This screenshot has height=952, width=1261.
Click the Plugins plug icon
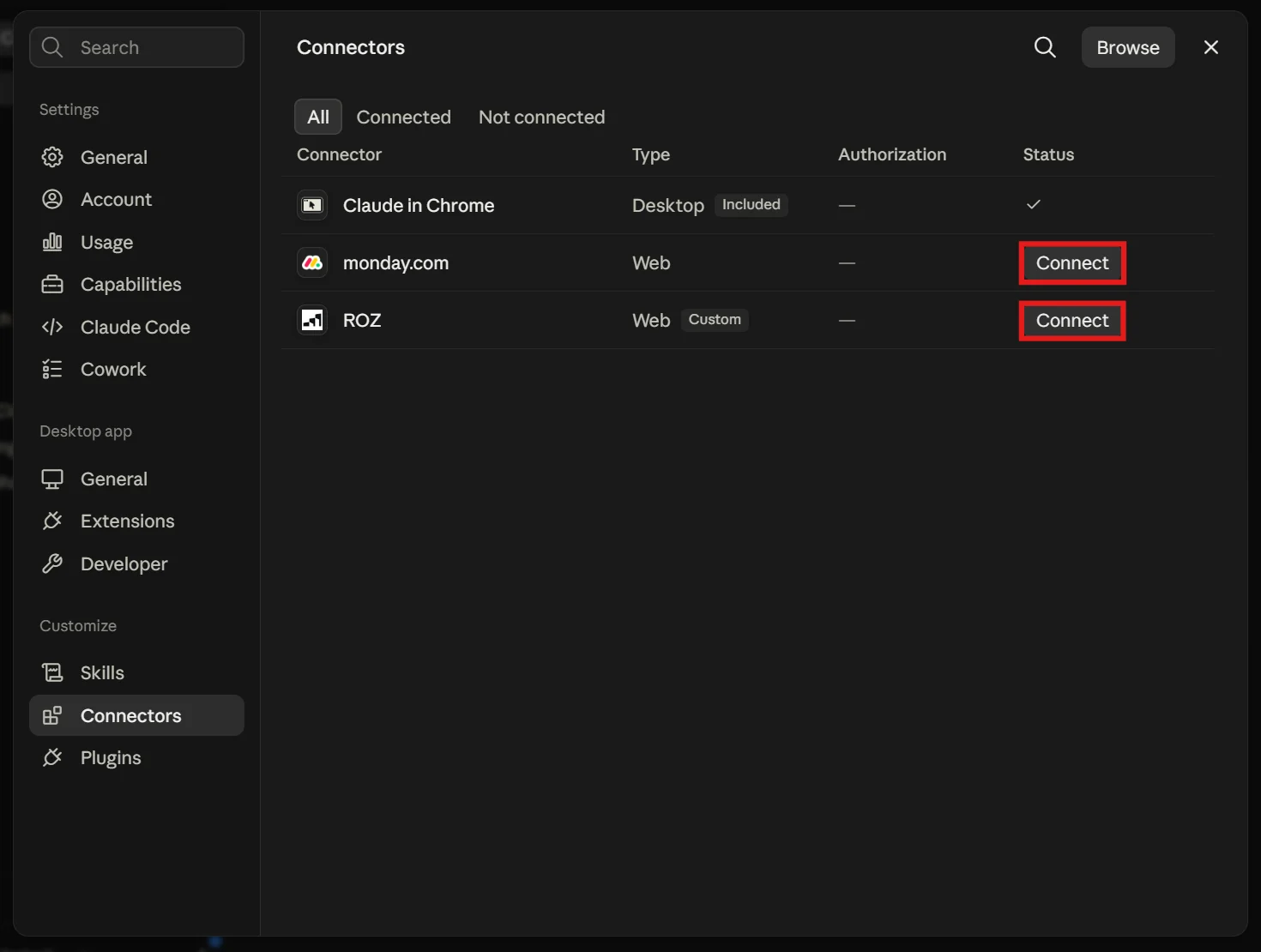pyautogui.click(x=52, y=757)
